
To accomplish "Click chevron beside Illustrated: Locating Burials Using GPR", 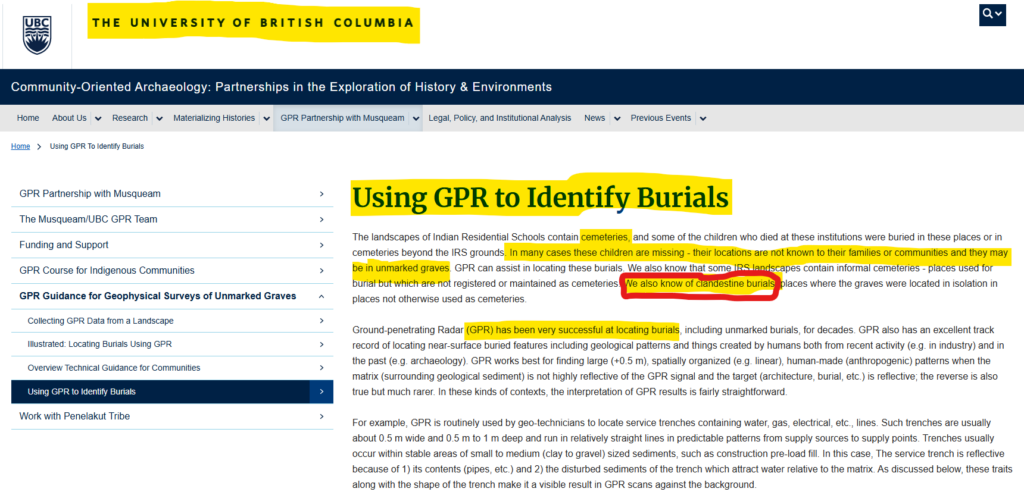I will tap(320, 344).
